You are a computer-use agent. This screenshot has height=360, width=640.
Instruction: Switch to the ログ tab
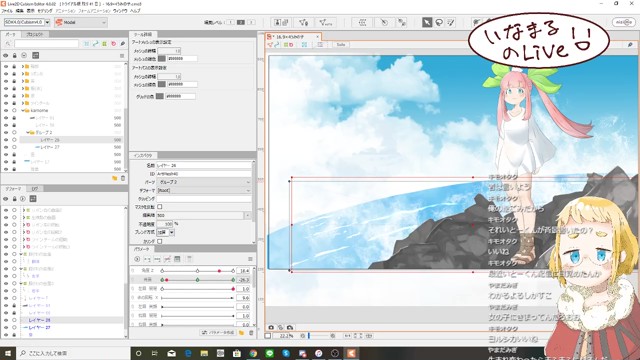[35, 189]
